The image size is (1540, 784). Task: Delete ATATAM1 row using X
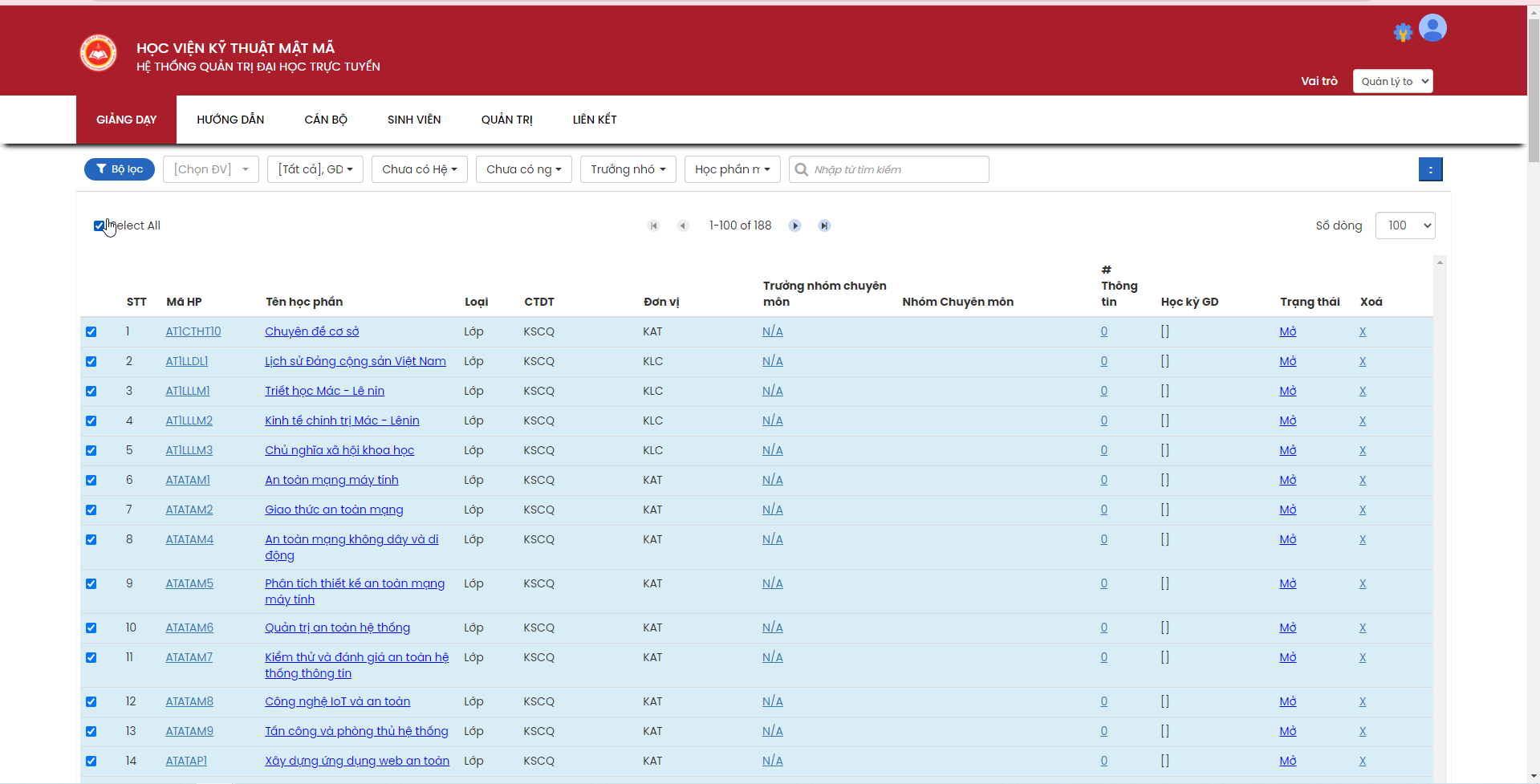[x=1363, y=480]
